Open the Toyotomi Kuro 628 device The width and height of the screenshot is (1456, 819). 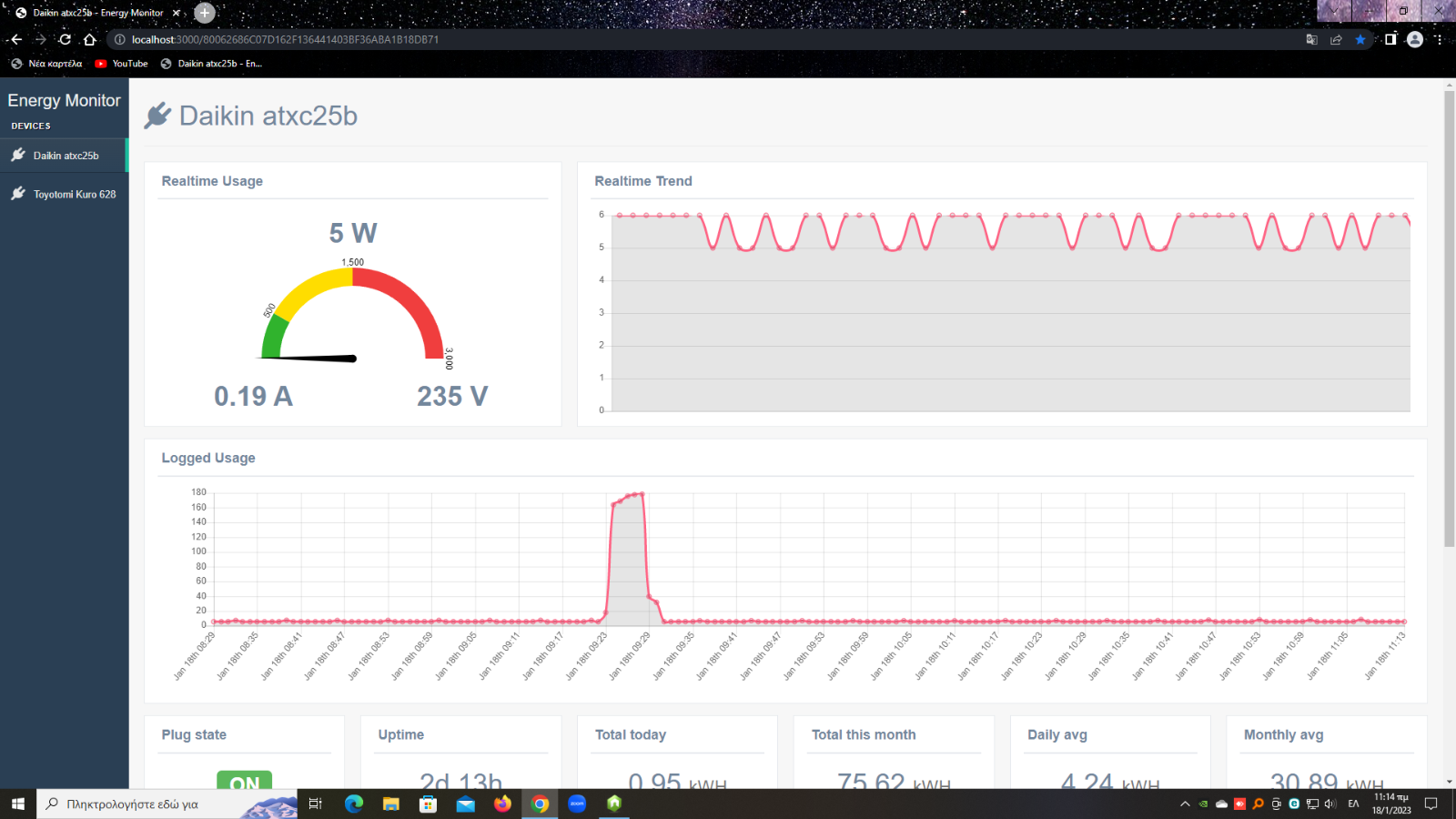(x=64, y=194)
